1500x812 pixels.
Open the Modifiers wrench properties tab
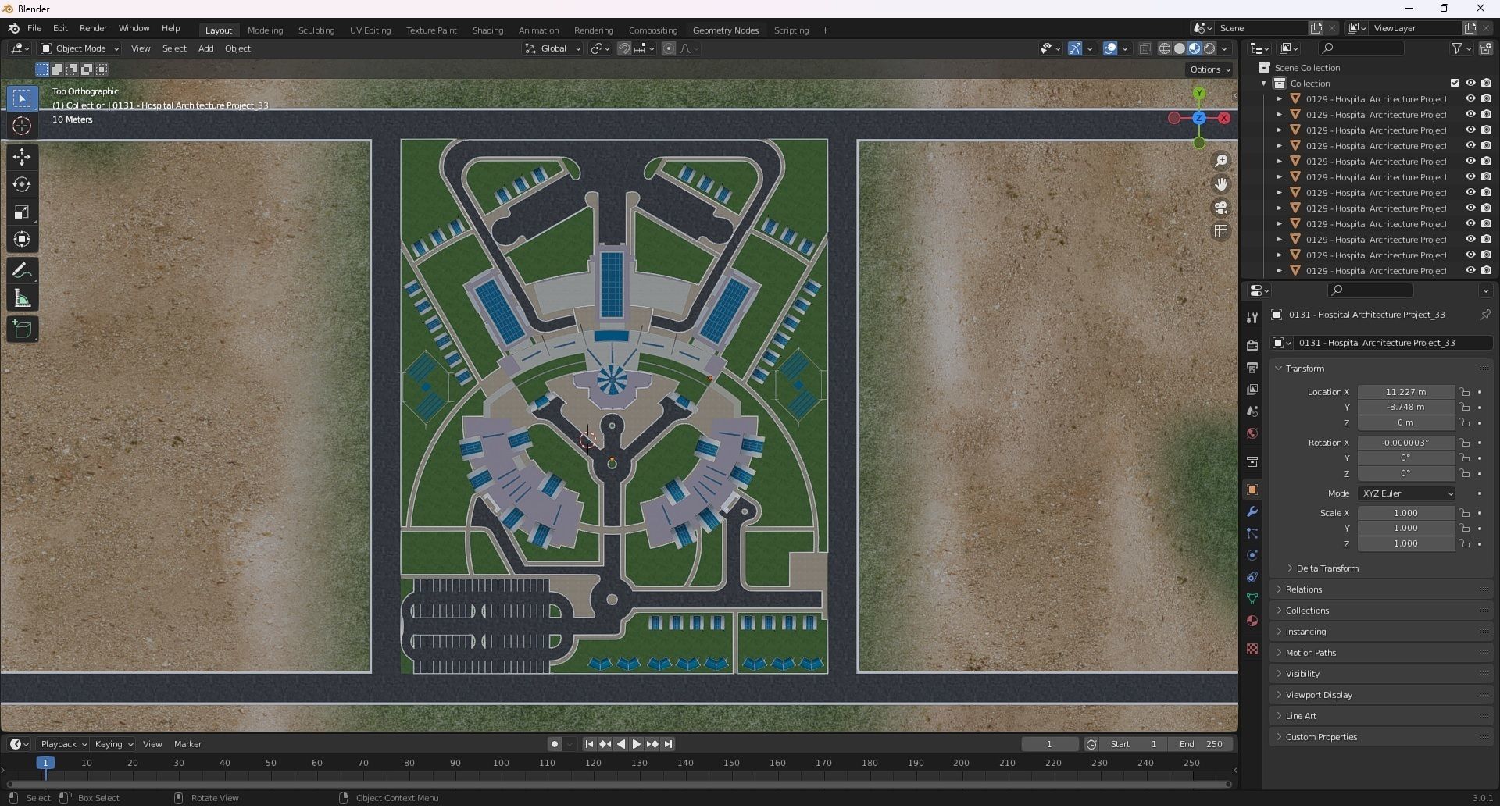point(1252,511)
